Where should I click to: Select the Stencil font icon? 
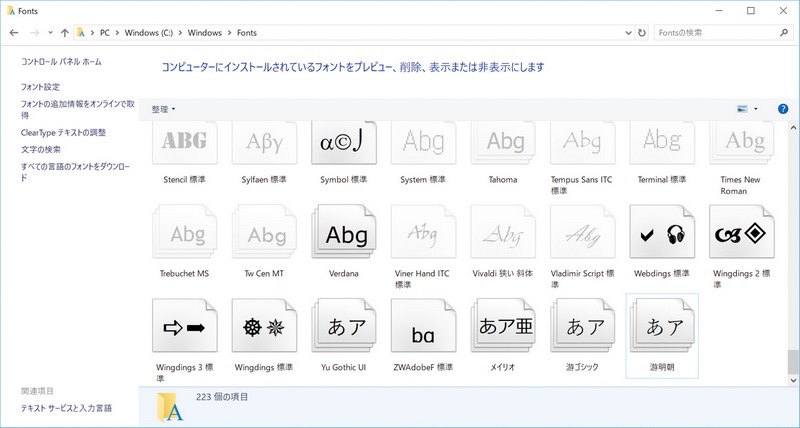click(185, 143)
